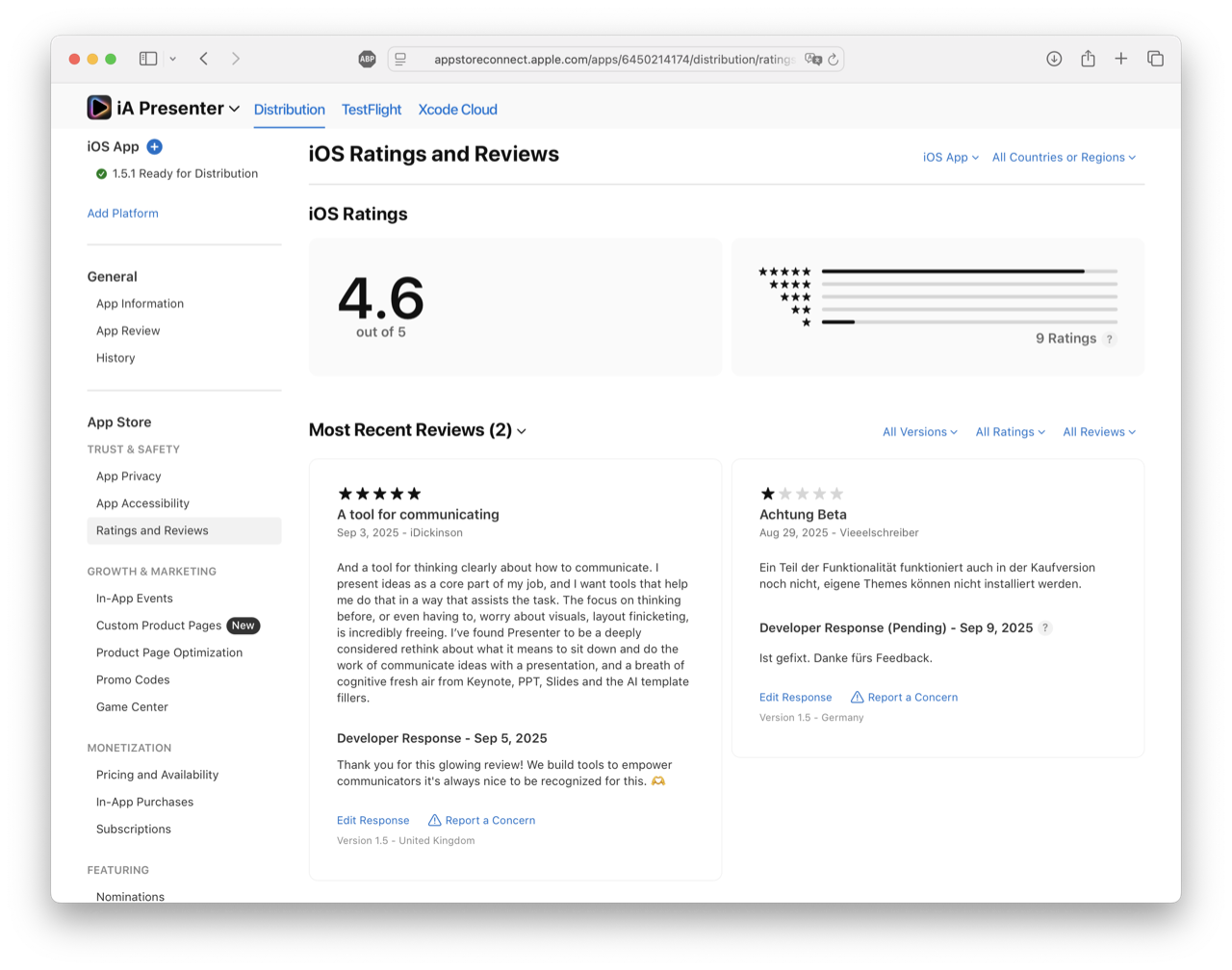Report a Concern on iDickinson review
Image resolution: width=1232 pixels, height=970 pixels.
[482, 821]
